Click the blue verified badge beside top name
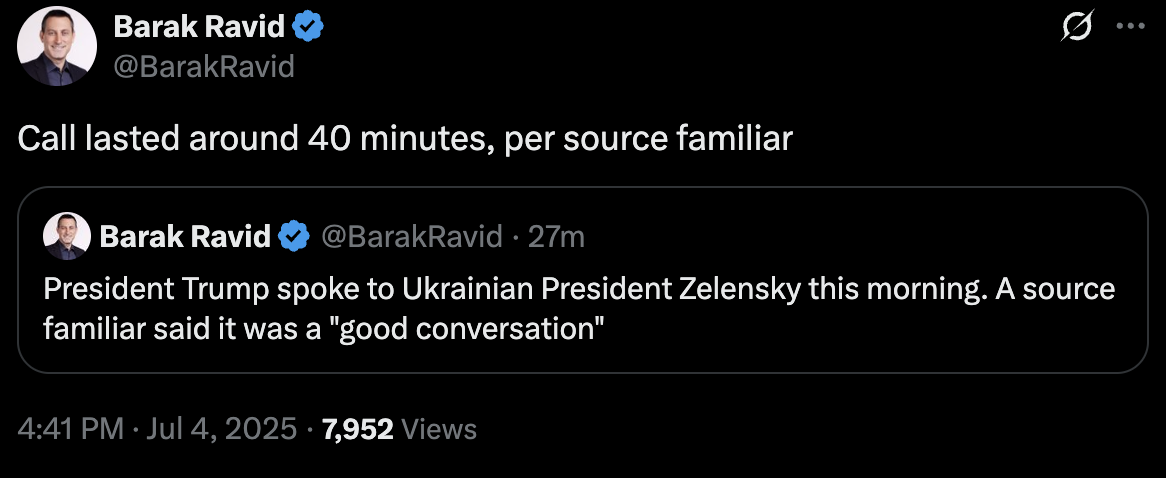This screenshot has width=1166, height=478. coord(308,28)
